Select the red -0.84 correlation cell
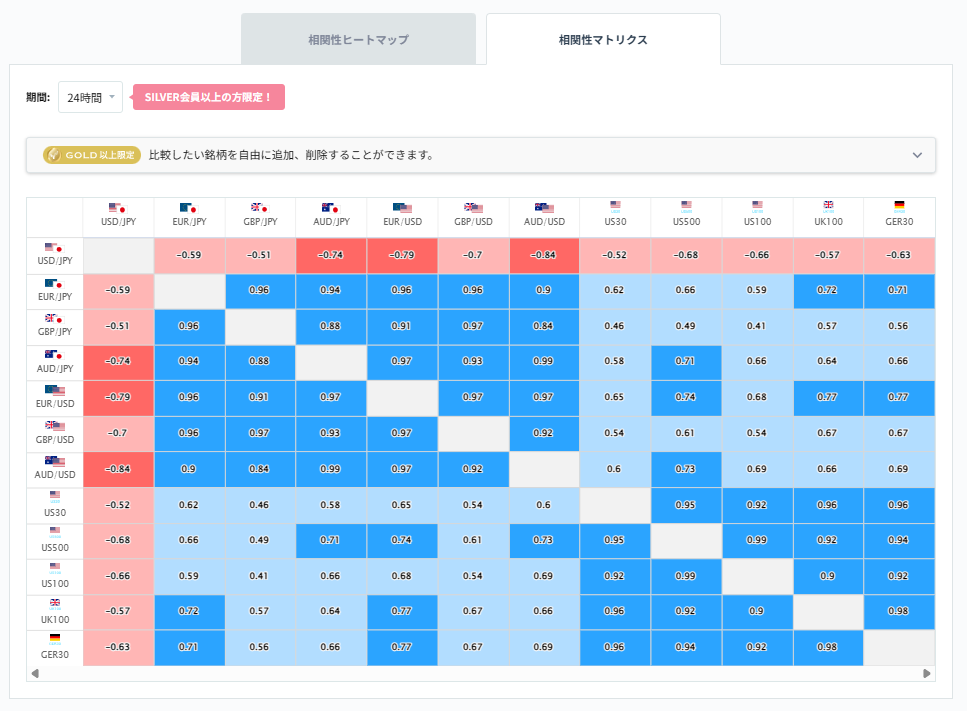 [543, 255]
